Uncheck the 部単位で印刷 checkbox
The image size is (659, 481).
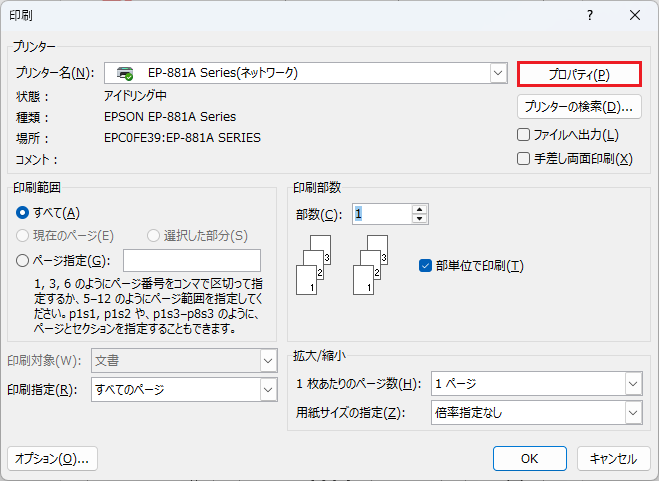(x=425, y=265)
